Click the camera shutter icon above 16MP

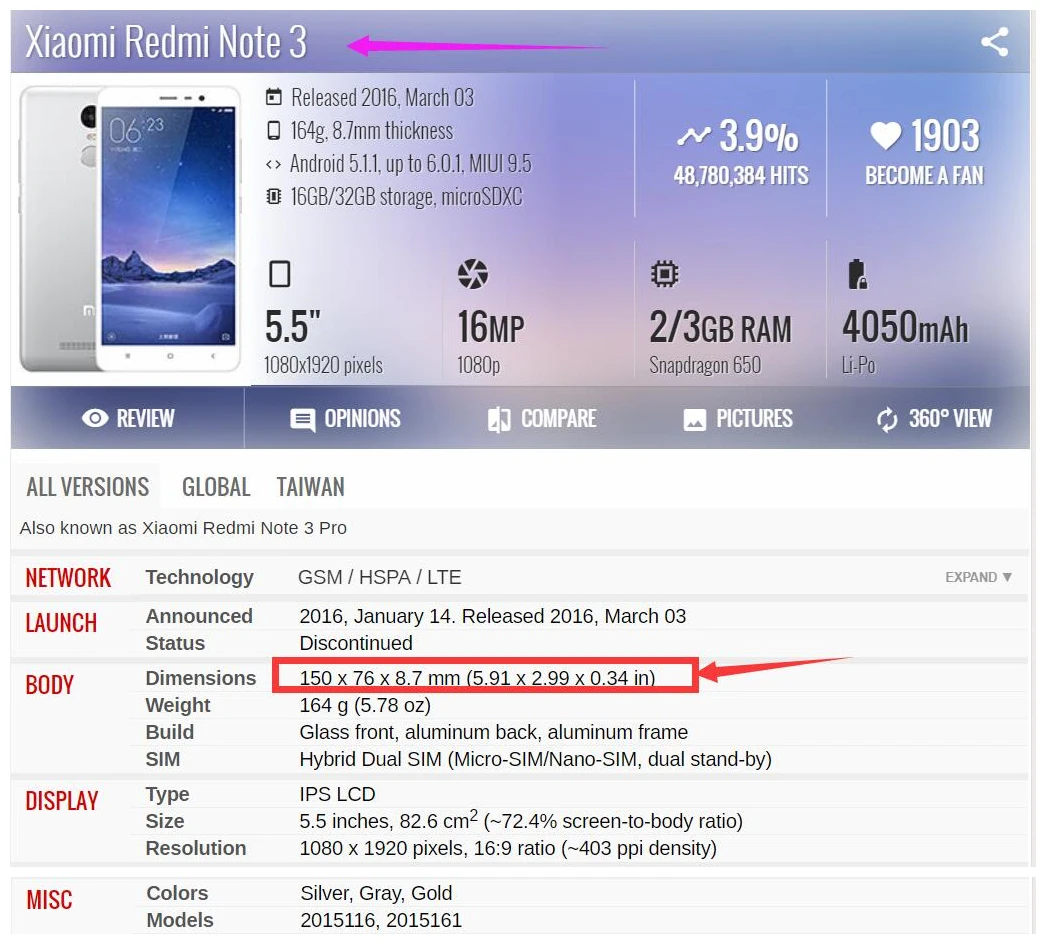[x=473, y=274]
